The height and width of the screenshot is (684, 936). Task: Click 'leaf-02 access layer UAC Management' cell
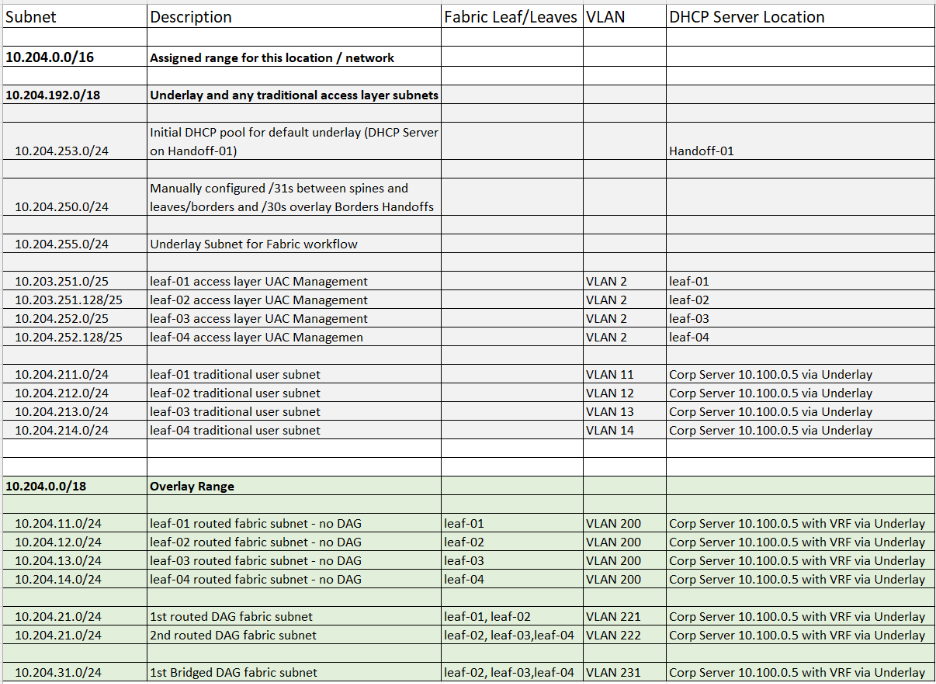[294, 300]
